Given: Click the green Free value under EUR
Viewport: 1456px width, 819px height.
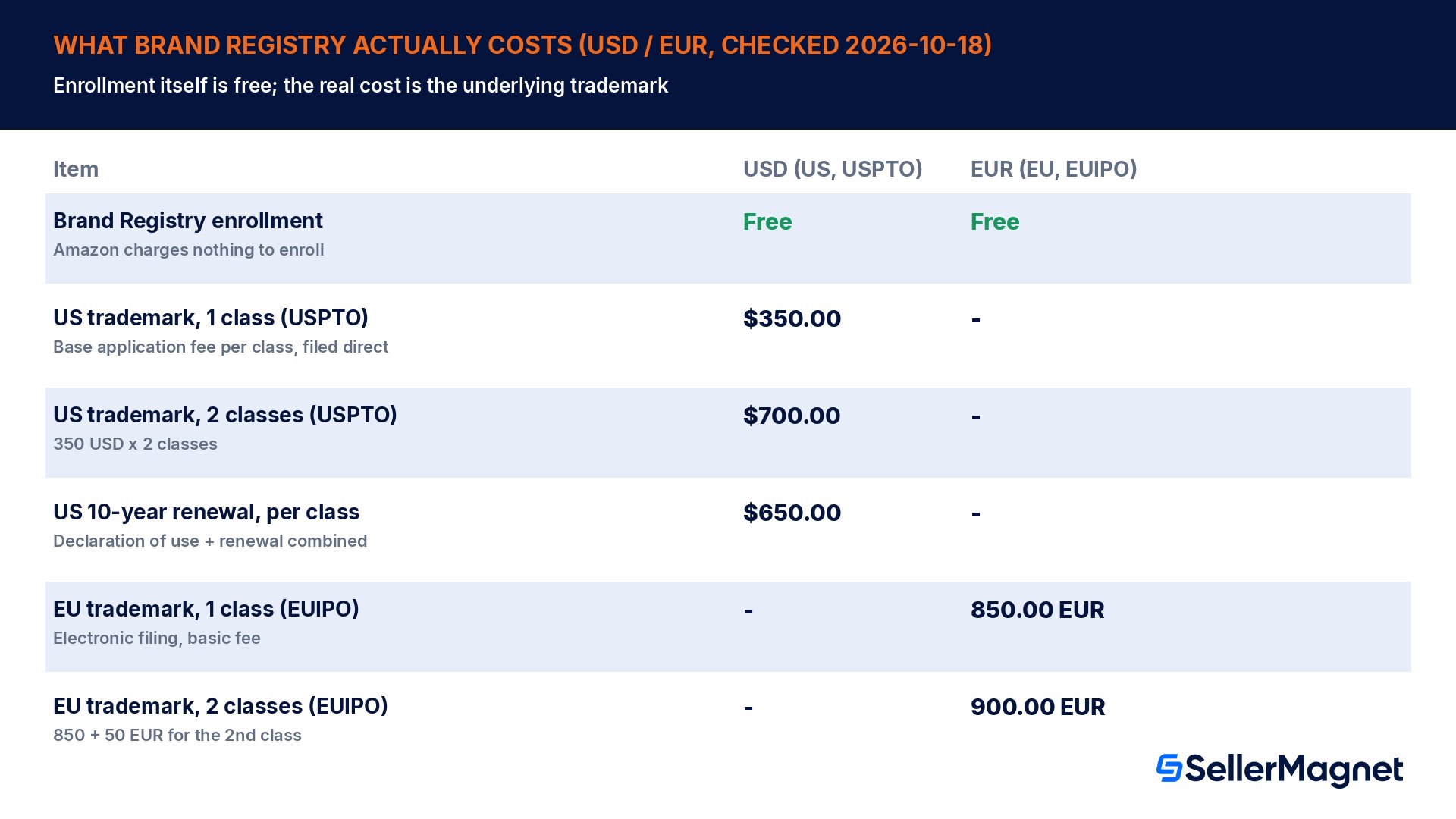Looking at the screenshot, I should pyautogui.click(x=995, y=222).
